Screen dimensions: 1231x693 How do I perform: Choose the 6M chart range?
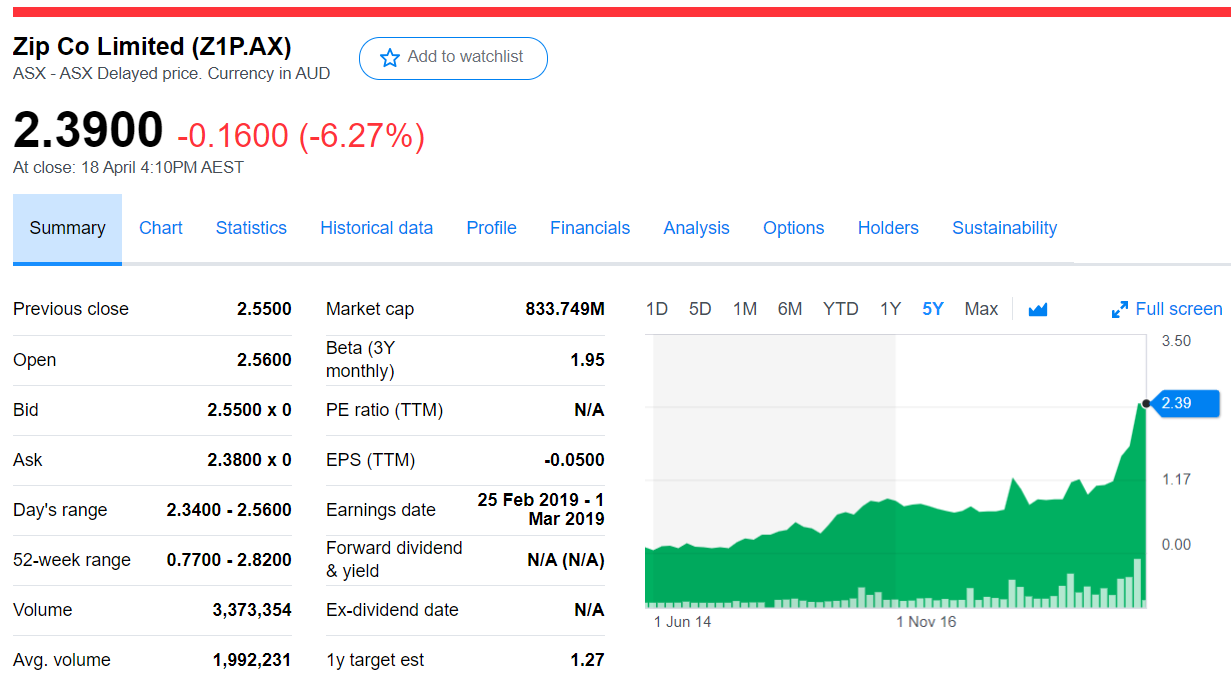[x=790, y=309]
